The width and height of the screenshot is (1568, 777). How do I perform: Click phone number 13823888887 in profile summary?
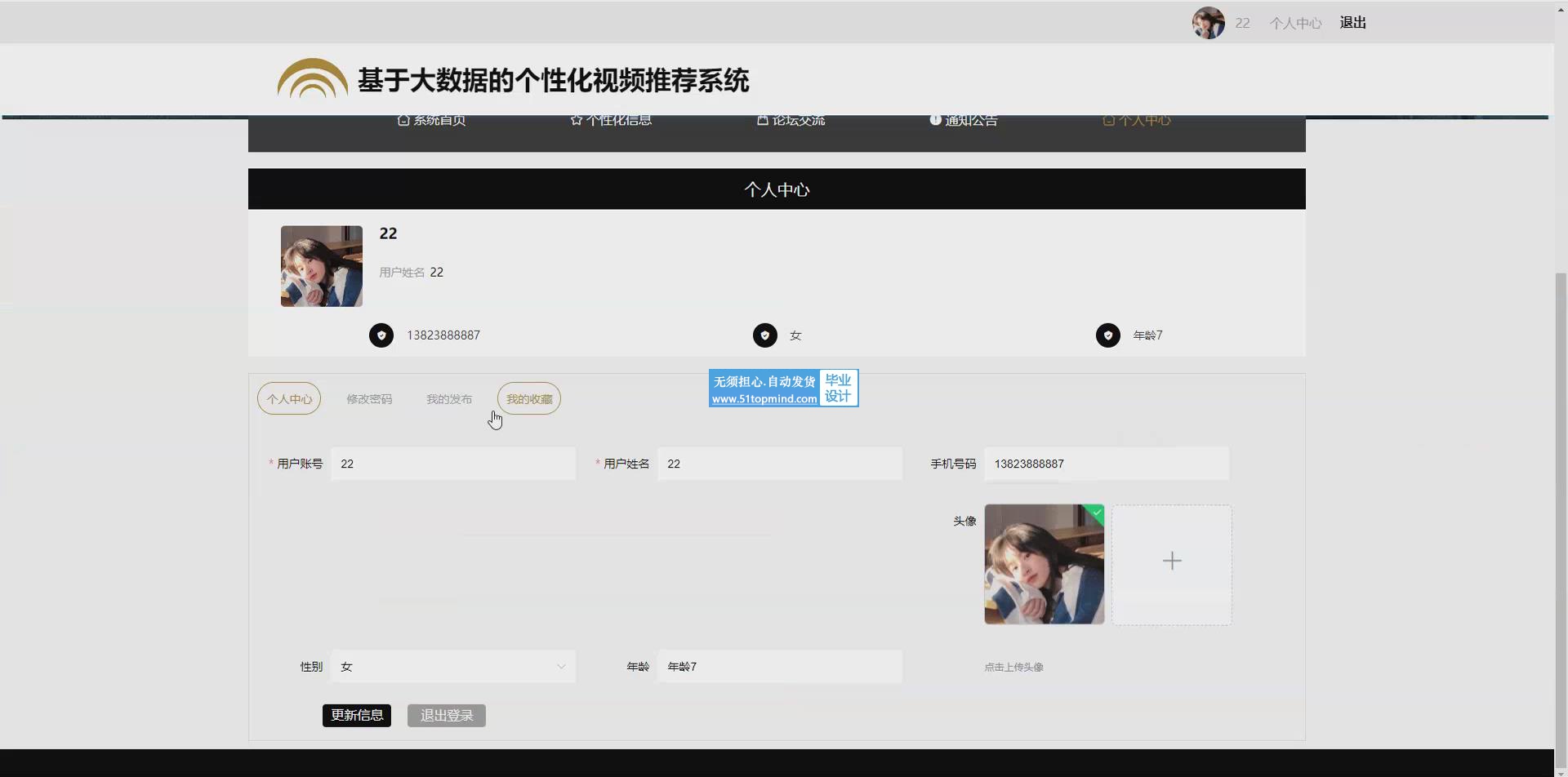point(443,335)
